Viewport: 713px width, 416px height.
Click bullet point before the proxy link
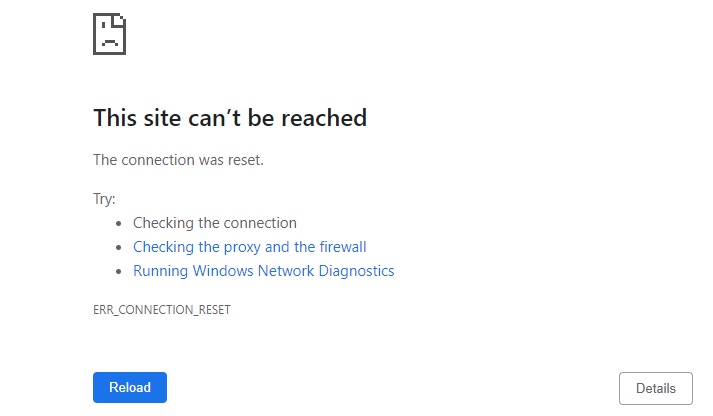click(119, 248)
